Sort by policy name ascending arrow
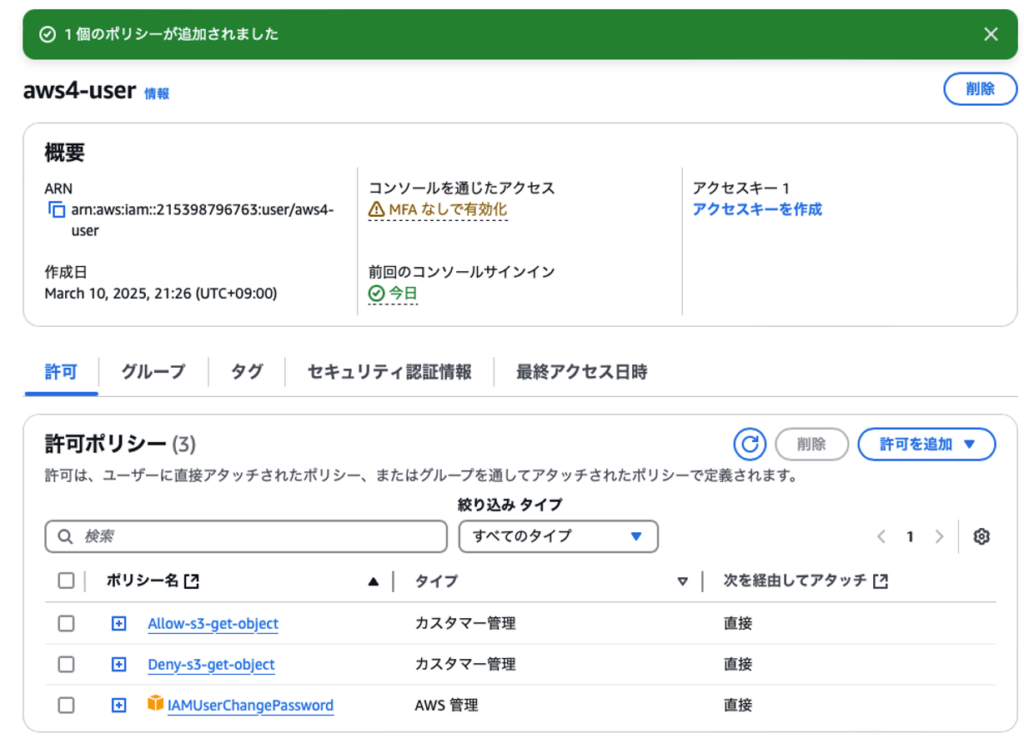 373,581
